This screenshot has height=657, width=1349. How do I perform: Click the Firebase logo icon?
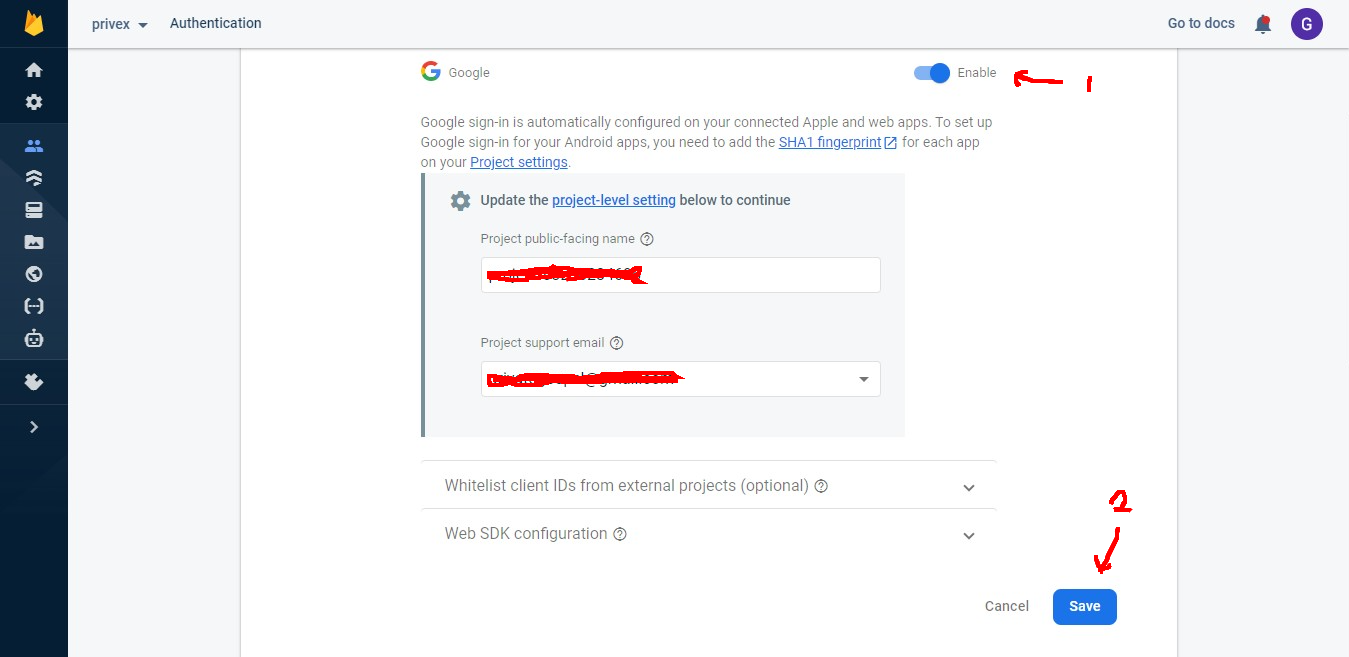pos(34,23)
